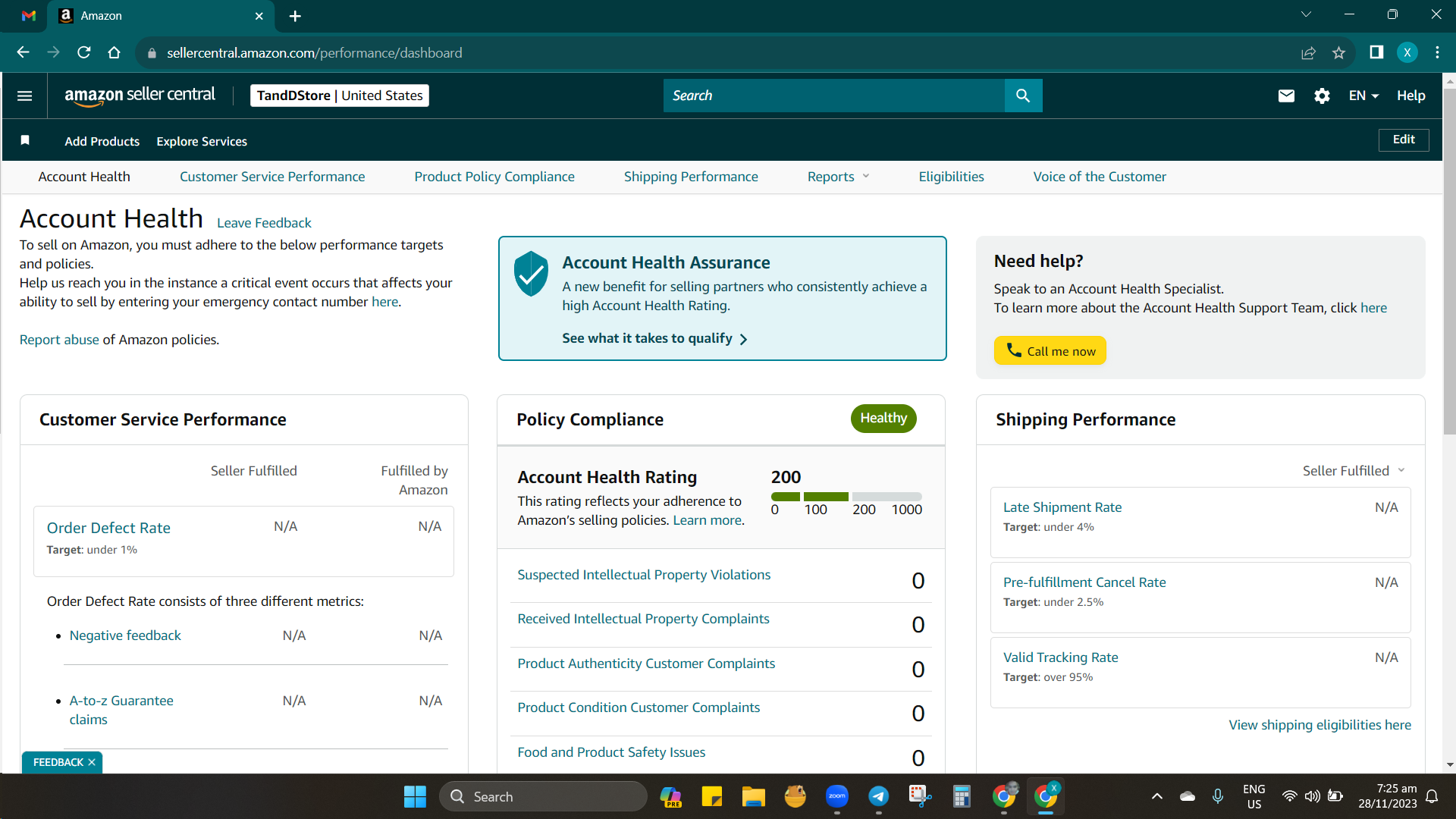Open Zoom from the taskbar

(837, 796)
